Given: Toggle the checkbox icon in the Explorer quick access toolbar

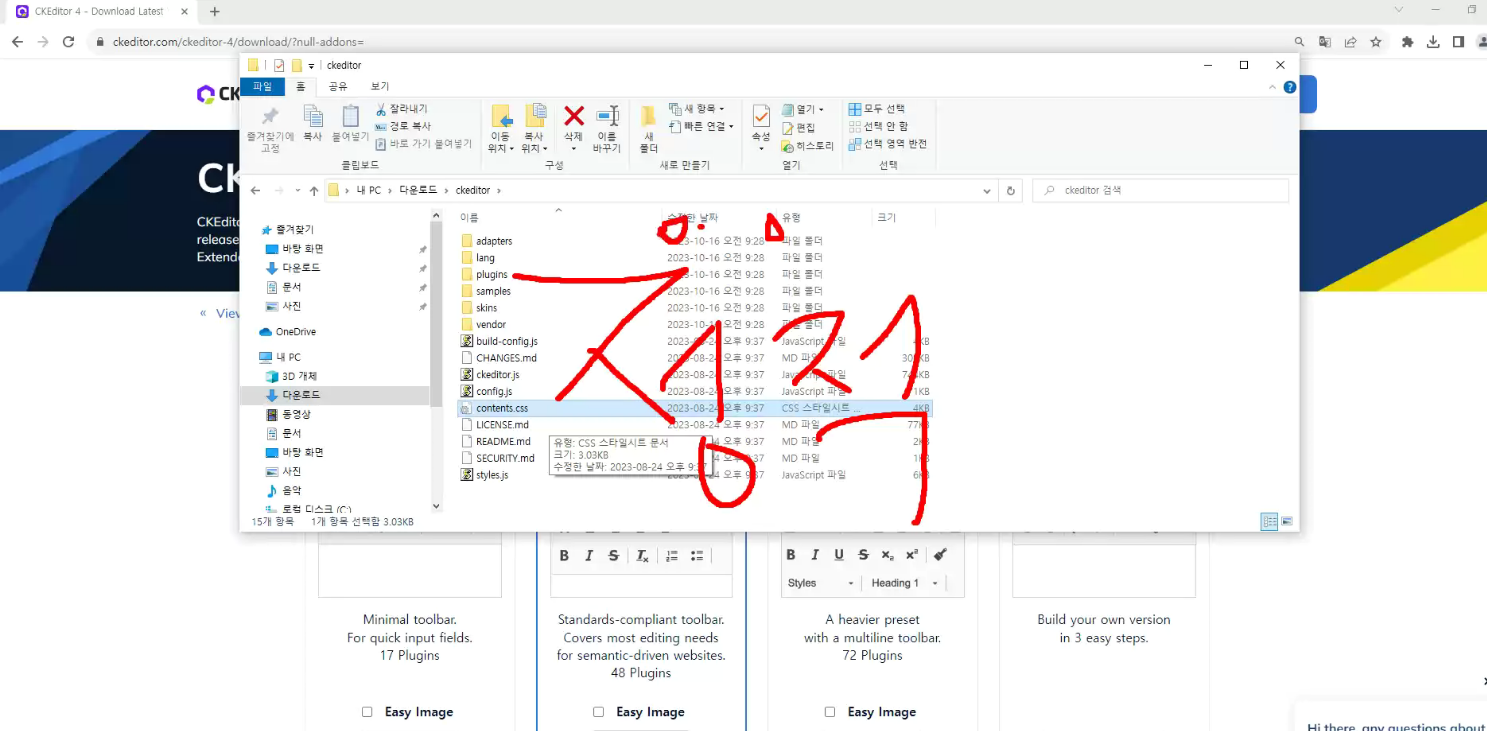Looking at the screenshot, I should [279, 65].
